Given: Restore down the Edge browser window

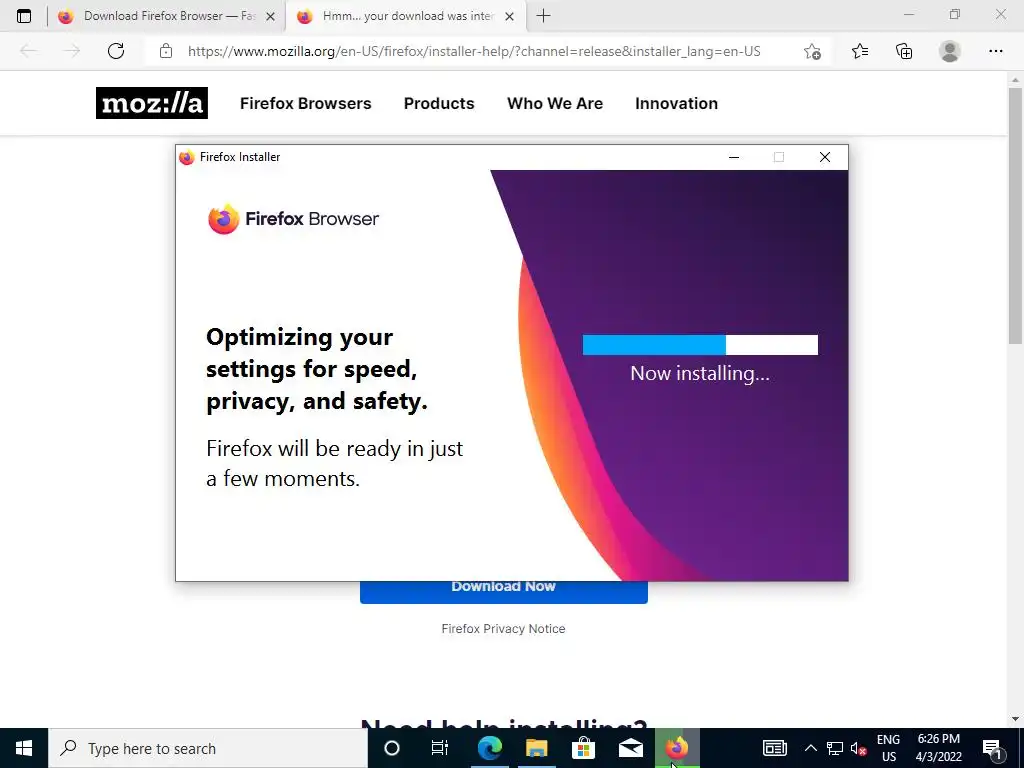Looking at the screenshot, I should click(955, 14).
